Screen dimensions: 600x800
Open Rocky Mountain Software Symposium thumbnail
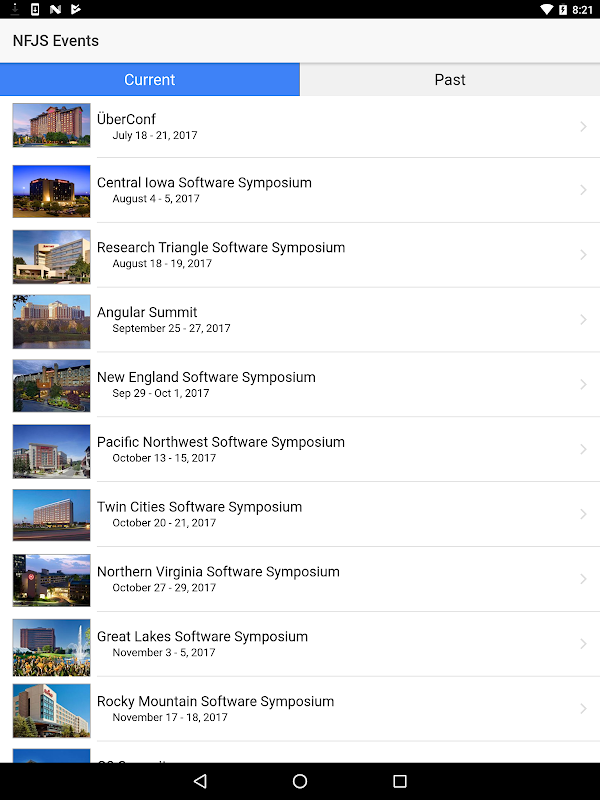tap(52, 711)
